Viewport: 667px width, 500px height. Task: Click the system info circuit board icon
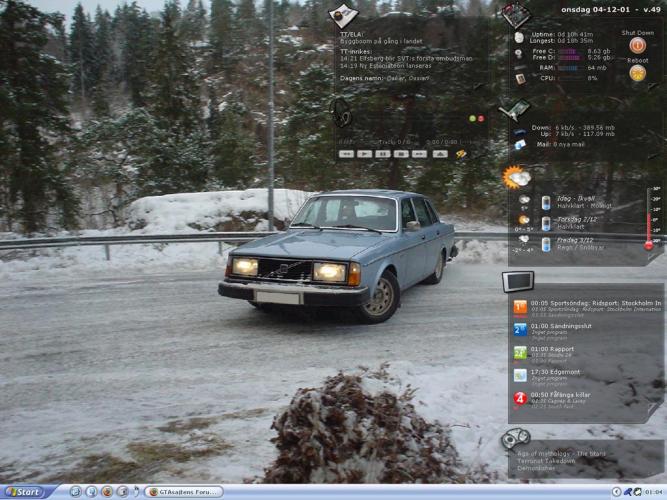(515, 15)
